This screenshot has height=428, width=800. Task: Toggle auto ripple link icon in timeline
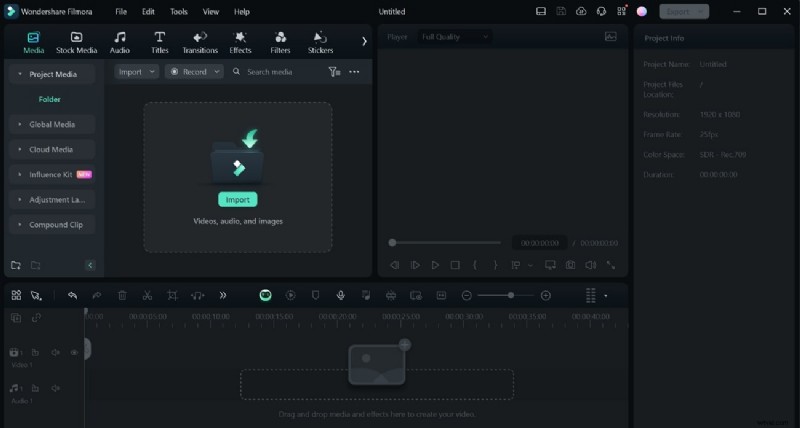(36, 317)
